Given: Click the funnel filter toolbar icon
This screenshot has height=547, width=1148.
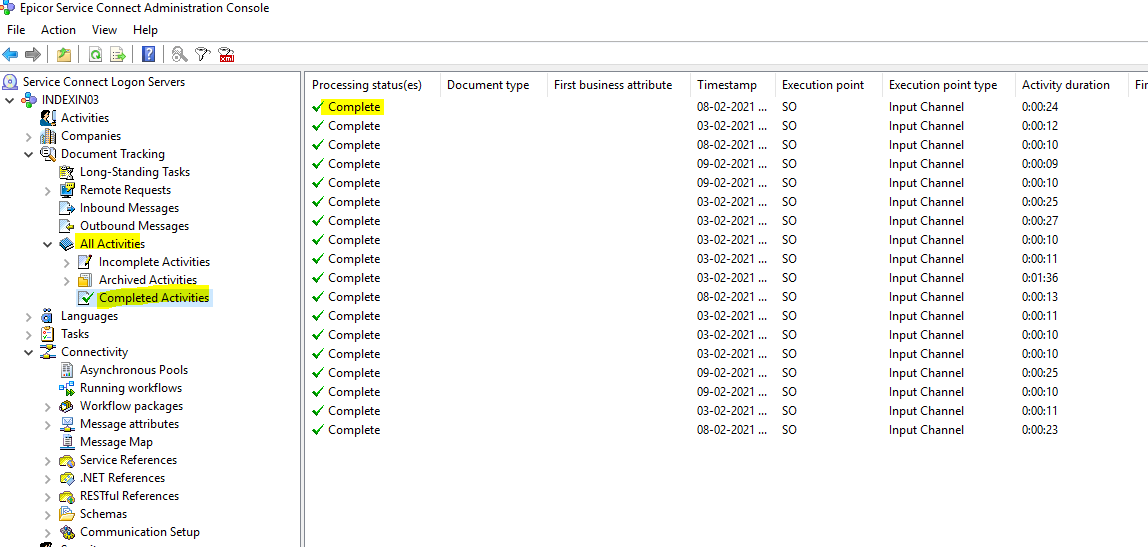Looking at the screenshot, I should 203,54.
